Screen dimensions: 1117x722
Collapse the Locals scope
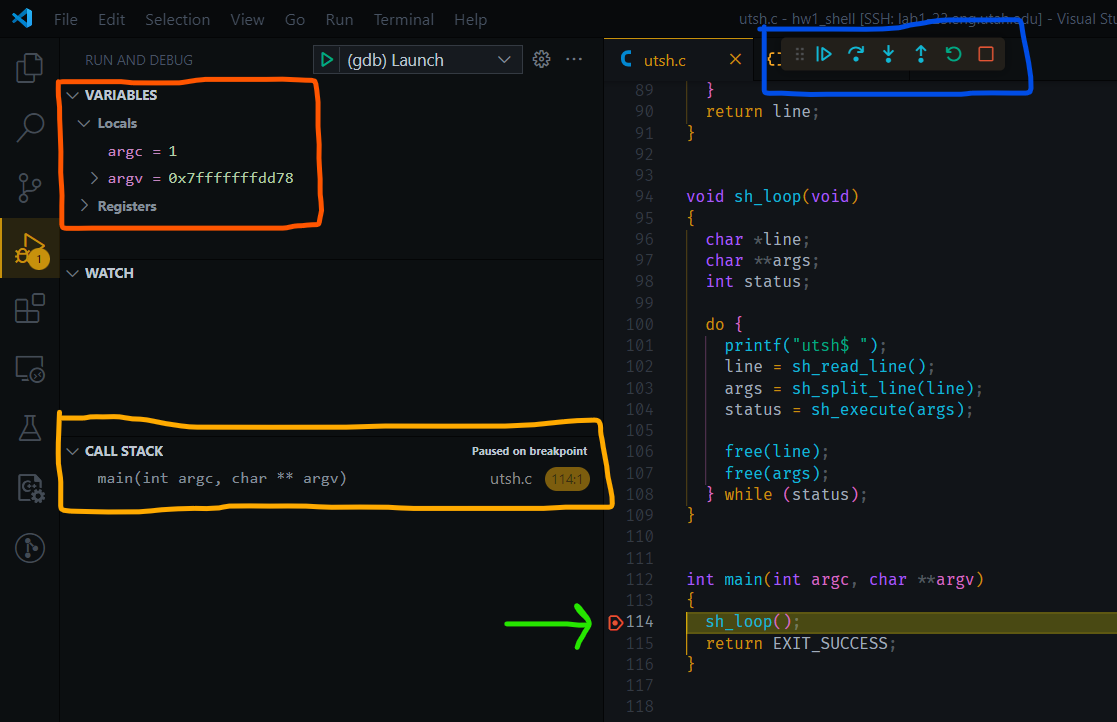point(84,123)
